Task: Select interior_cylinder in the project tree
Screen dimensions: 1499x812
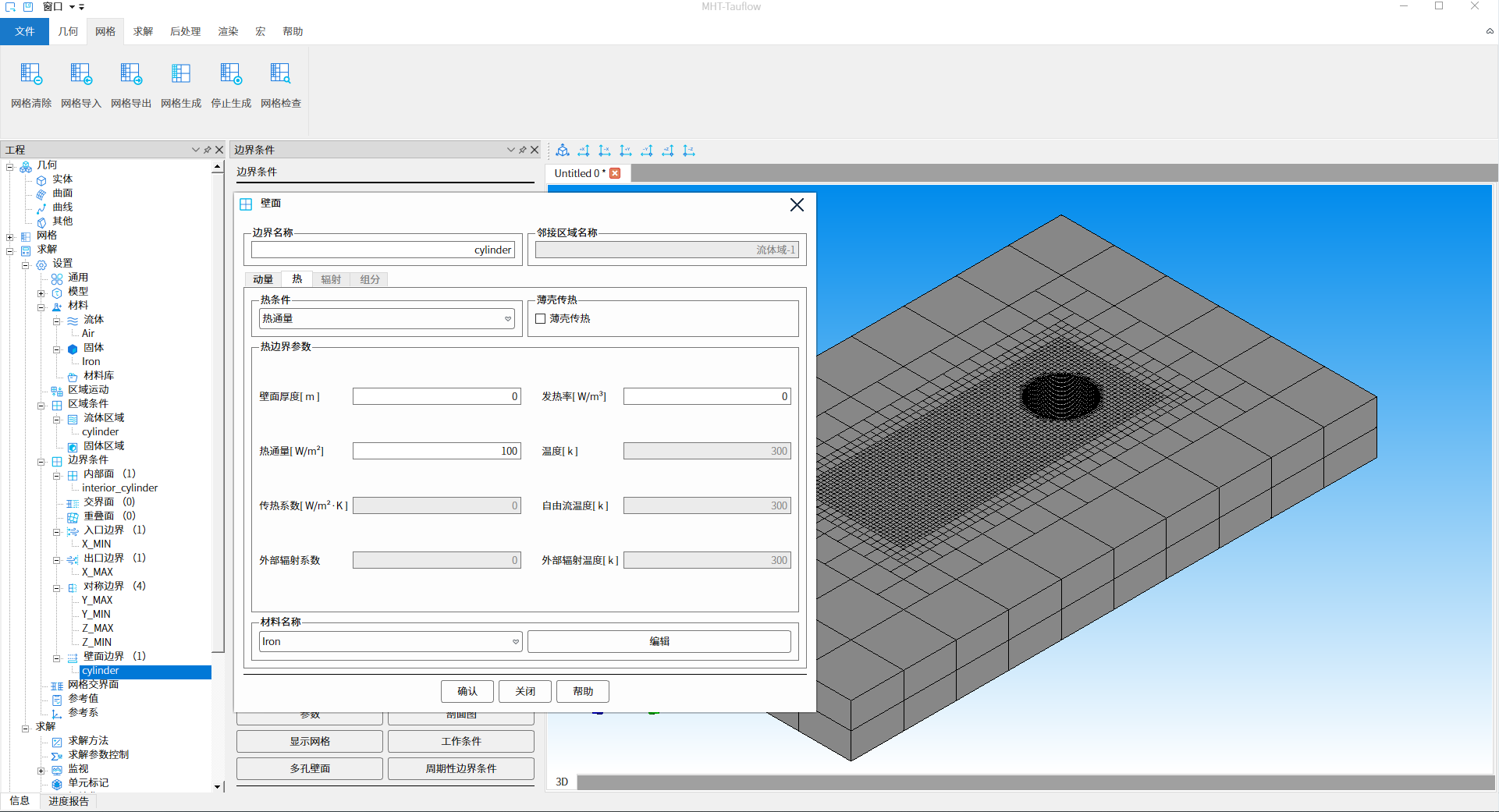Action: click(119, 488)
